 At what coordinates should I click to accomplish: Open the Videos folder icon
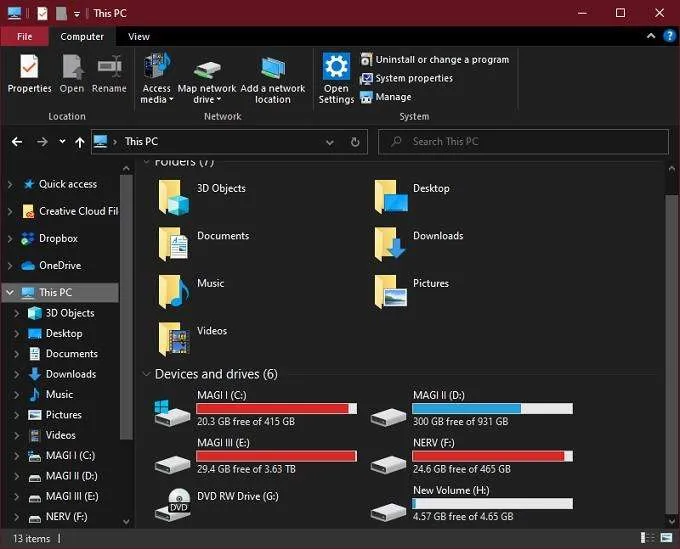point(173,339)
